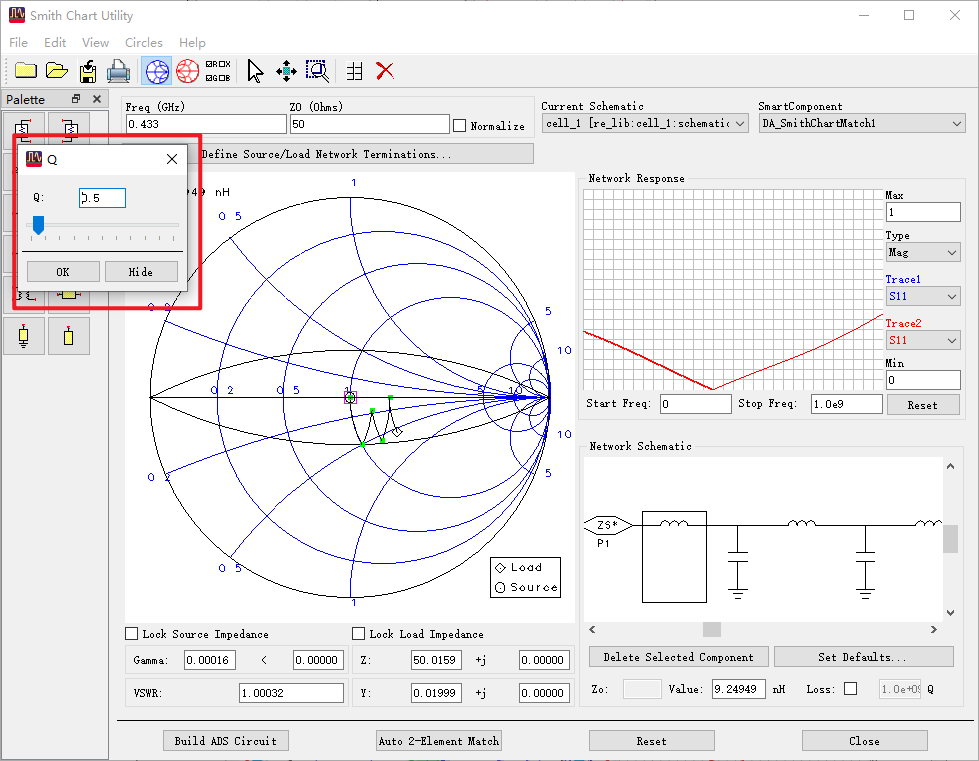Click Auto 2-Element Match

[x=439, y=740]
